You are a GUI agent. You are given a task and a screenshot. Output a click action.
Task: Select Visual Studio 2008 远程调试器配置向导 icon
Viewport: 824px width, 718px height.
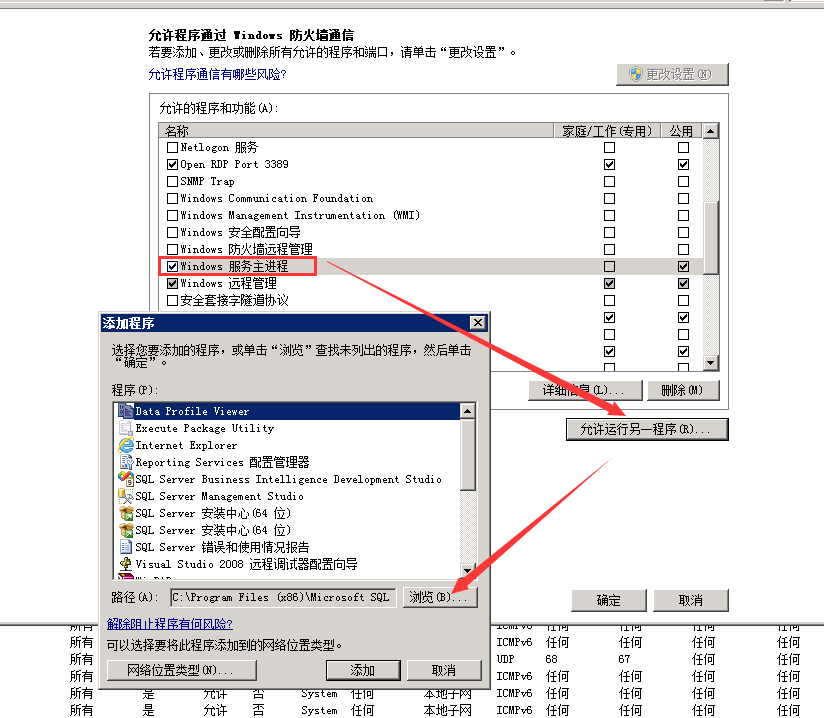click(126, 564)
